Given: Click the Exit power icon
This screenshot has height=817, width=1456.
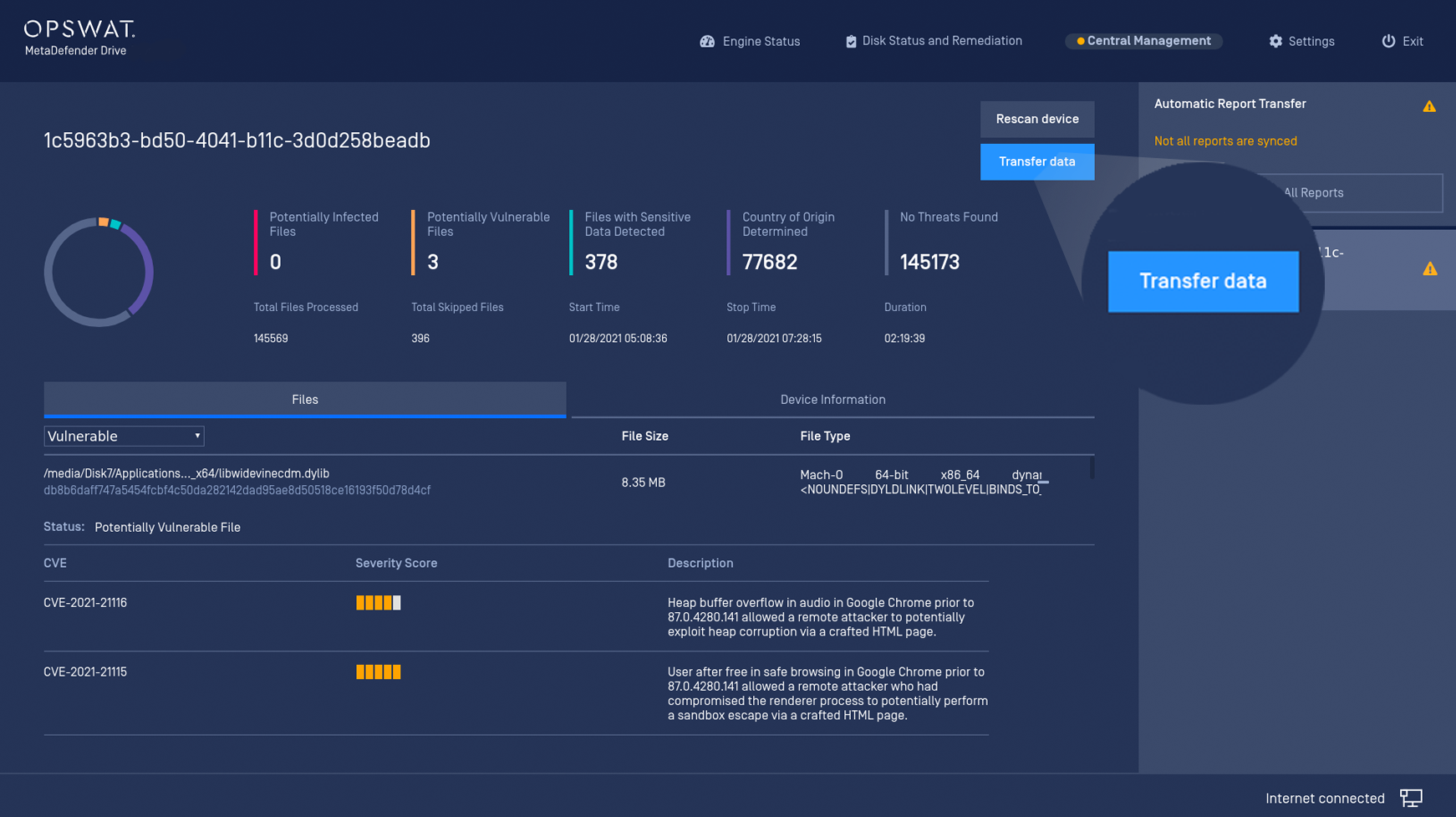Looking at the screenshot, I should (1388, 41).
